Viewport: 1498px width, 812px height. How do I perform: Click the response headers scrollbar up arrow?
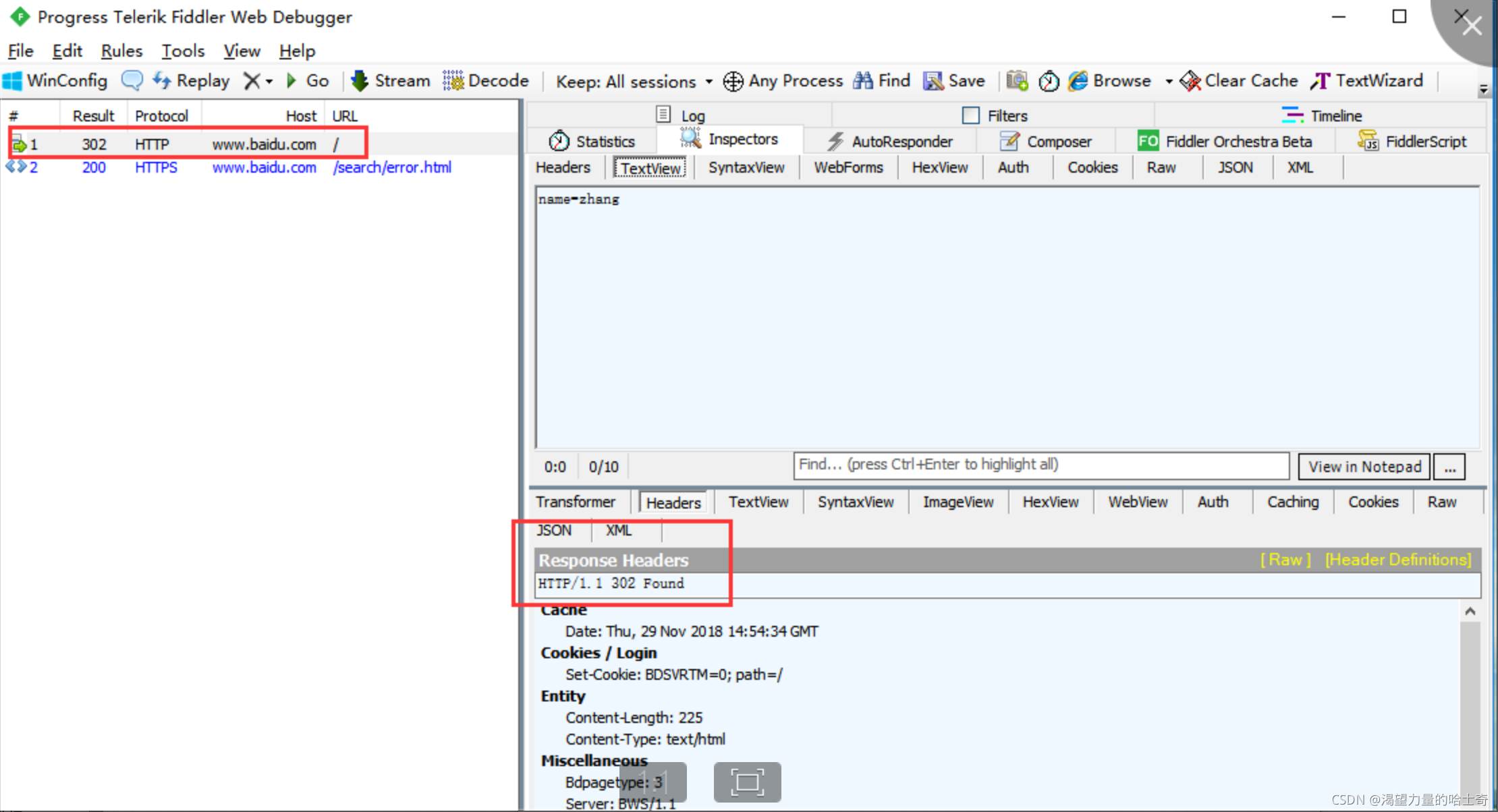click(x=1470, y=611)
